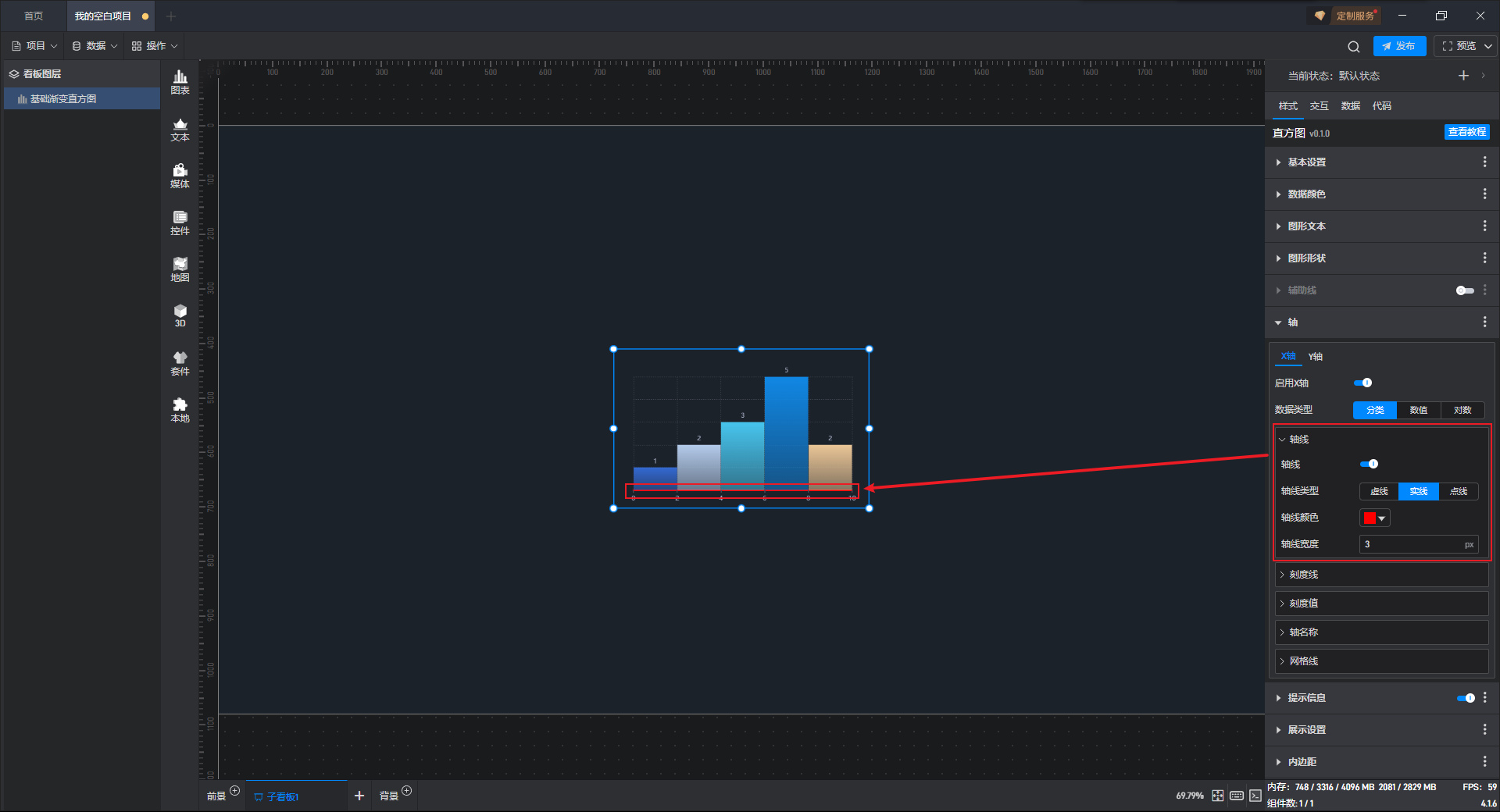Viewport: 1500px width, 812px height.
Task: Toggle the 提示信息 switch
Action: 1466,698
